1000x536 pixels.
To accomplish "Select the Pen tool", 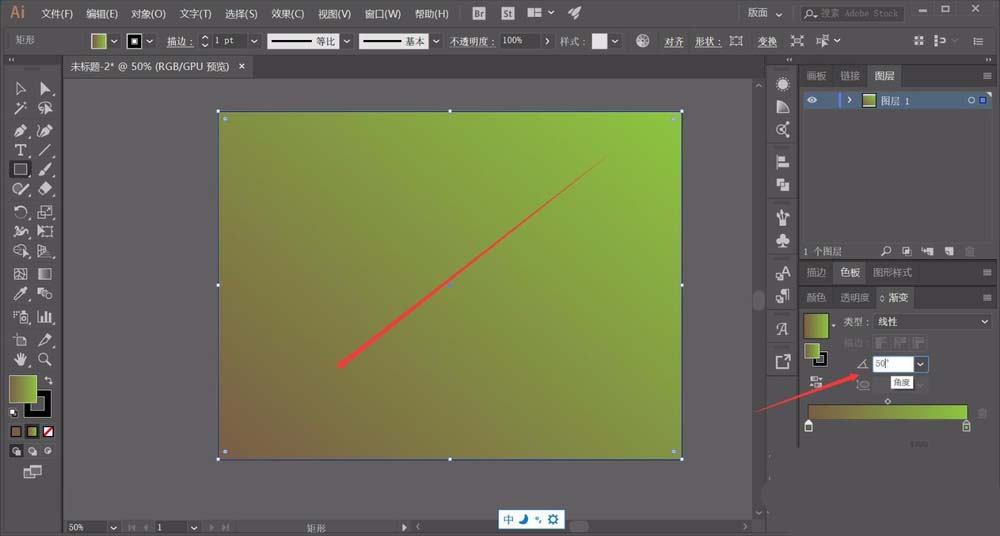I will [x=20, y=131].
